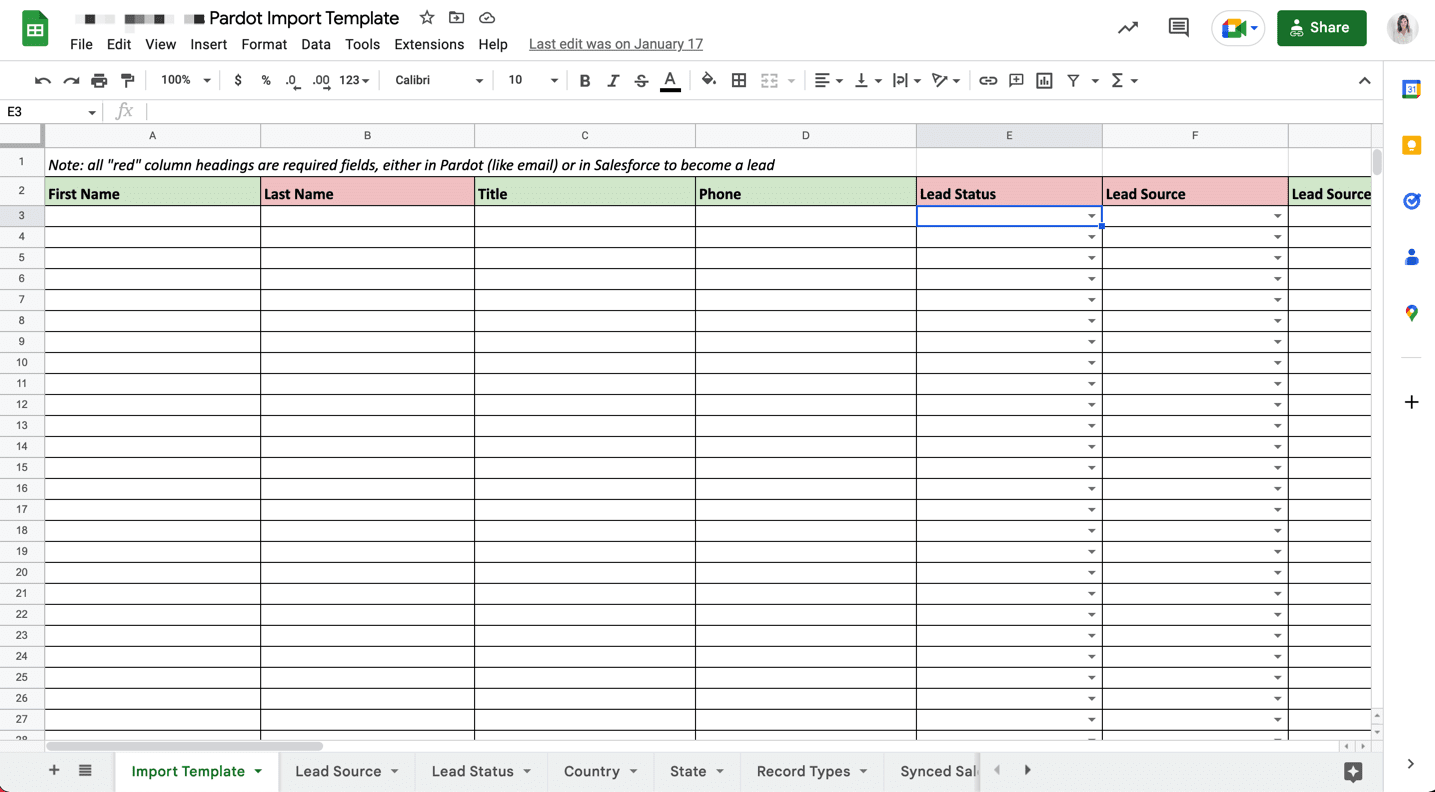Open comment history
Screen dimensions: 1435x792
click(1179, 28)
